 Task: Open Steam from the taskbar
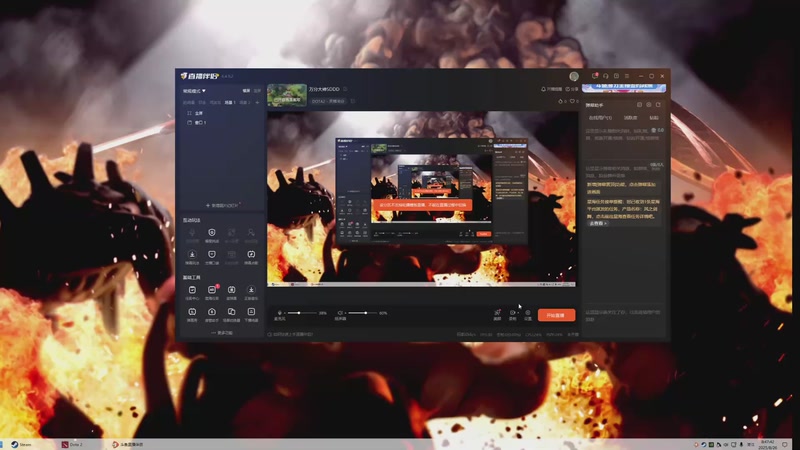22,444
